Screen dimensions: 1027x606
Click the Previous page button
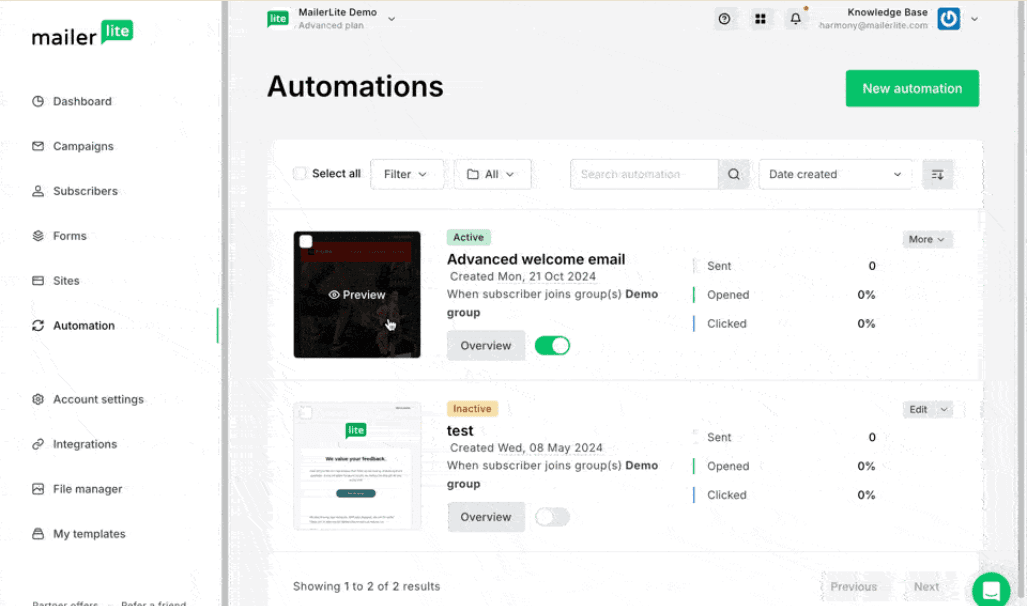click(853, 586)
